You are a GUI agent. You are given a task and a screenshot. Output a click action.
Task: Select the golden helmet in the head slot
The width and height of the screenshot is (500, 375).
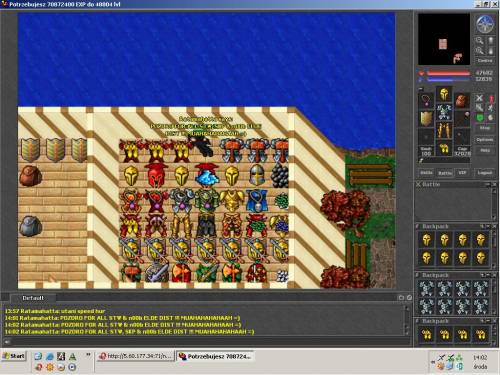click(444, 94)
